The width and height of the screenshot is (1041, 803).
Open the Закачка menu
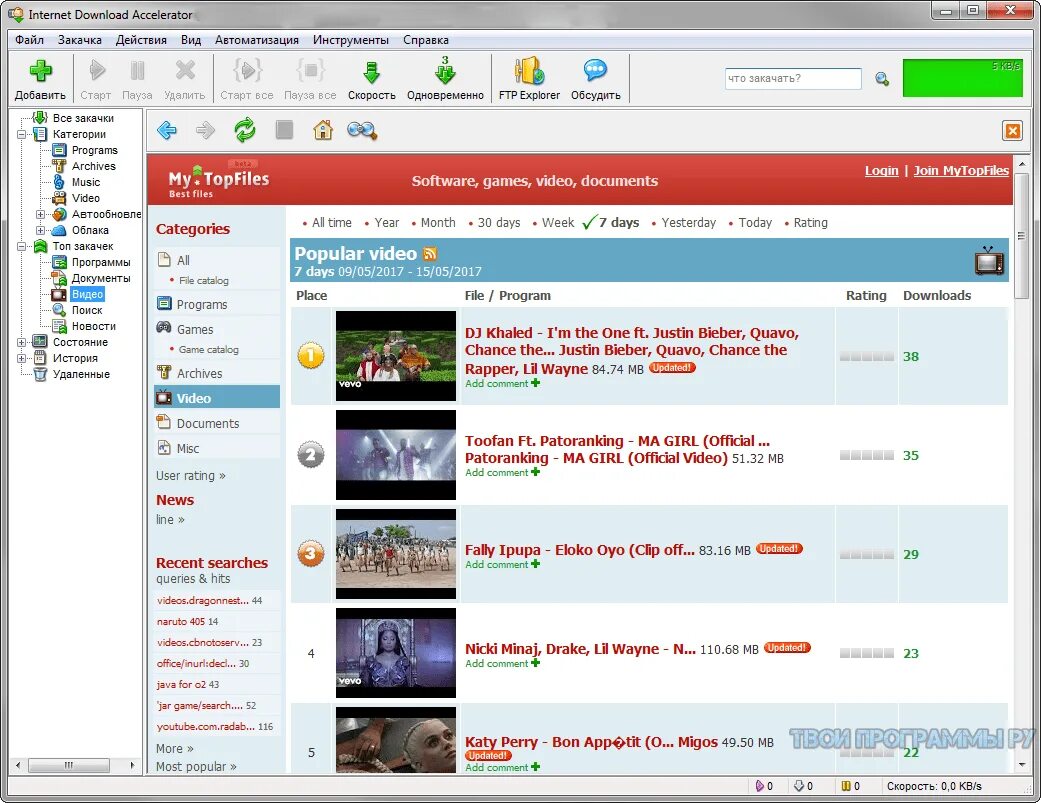pyautogui.click(x=80, y=40)
